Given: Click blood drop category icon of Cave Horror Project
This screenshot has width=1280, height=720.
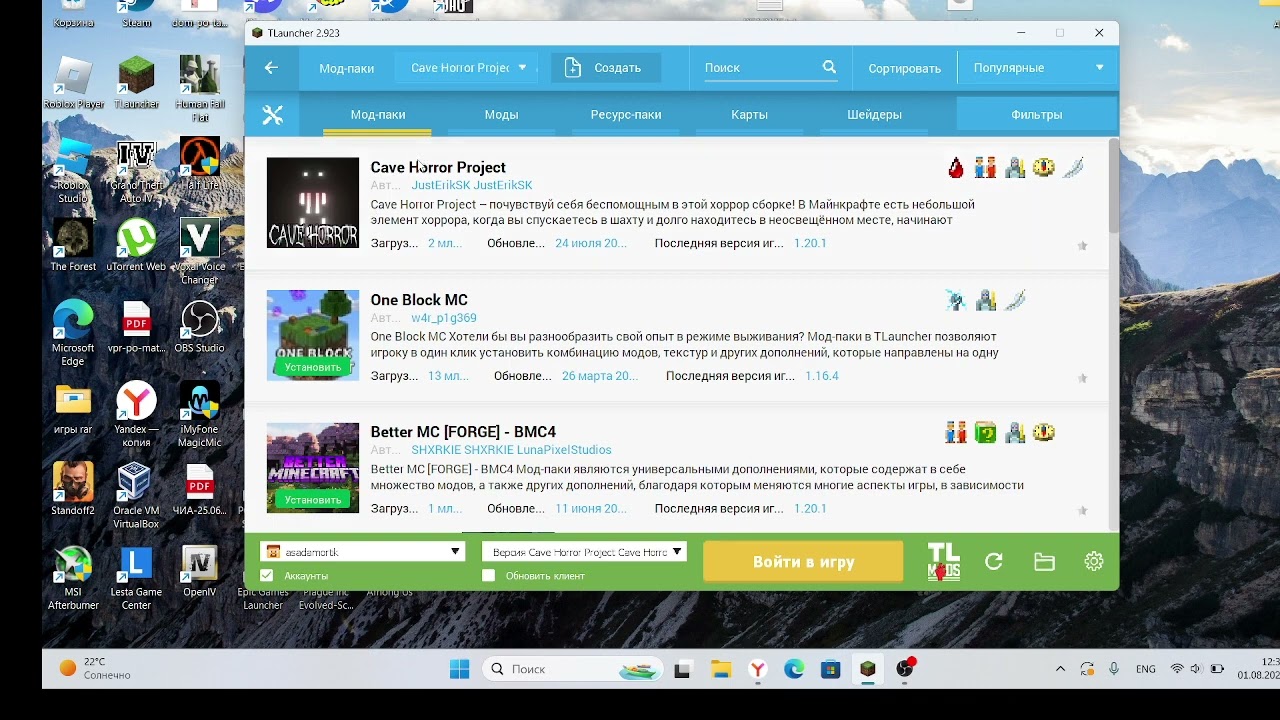Looking at the screenshot, I should tap(956, 168).
